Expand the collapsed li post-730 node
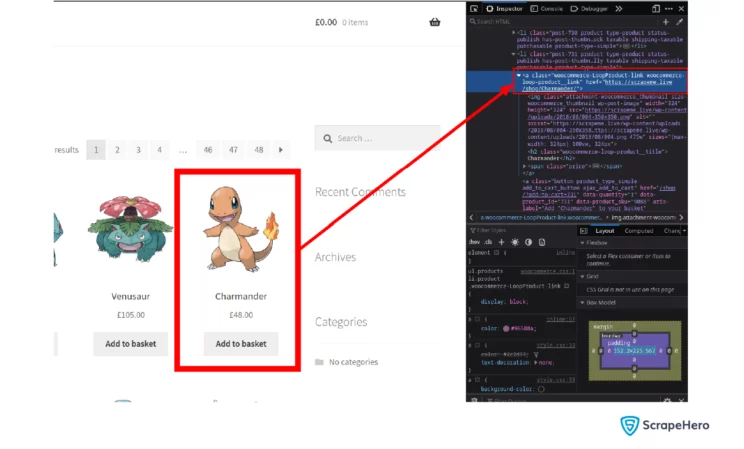 click(x=514, y=33)
